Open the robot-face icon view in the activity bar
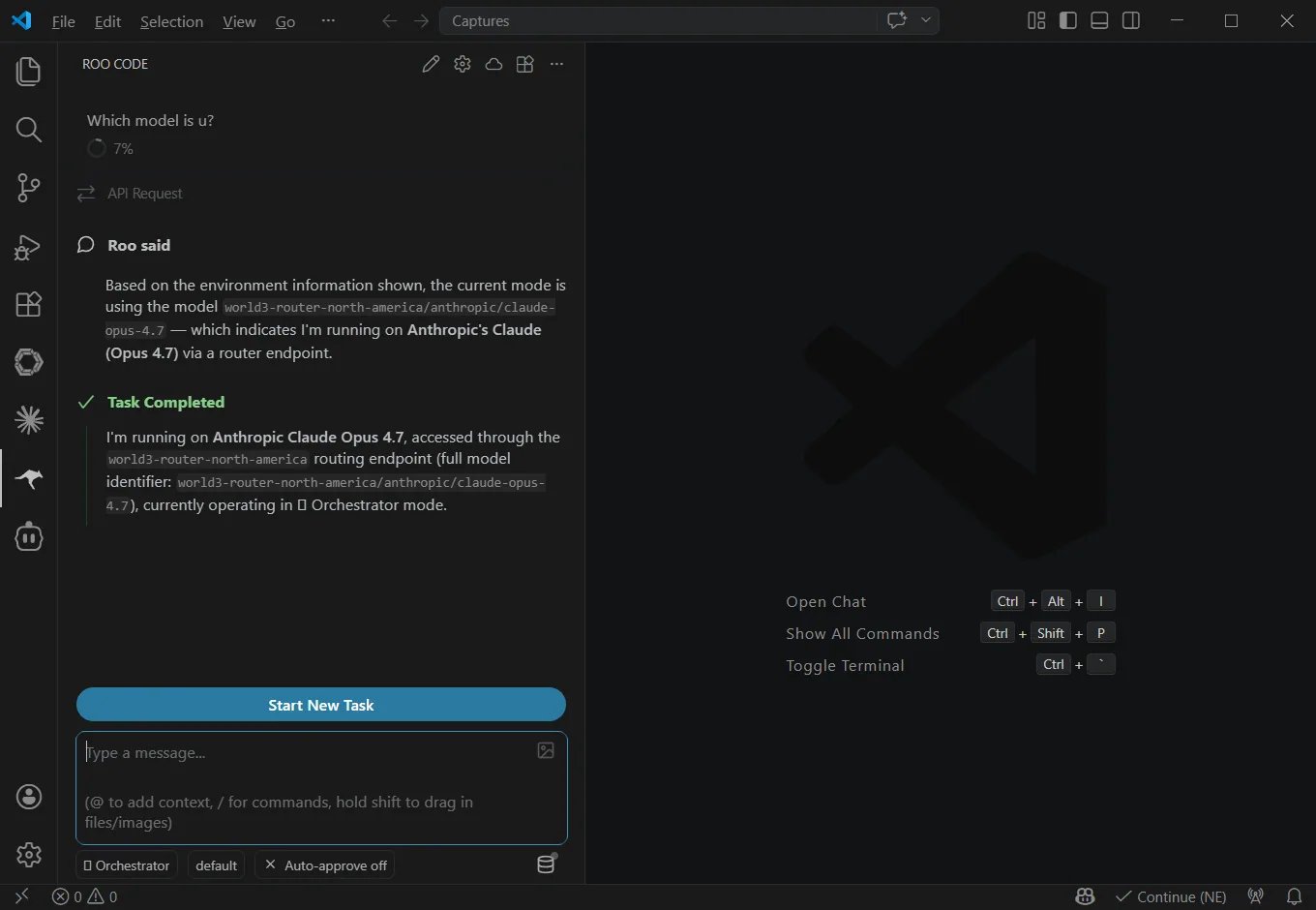 click(29, 536)
